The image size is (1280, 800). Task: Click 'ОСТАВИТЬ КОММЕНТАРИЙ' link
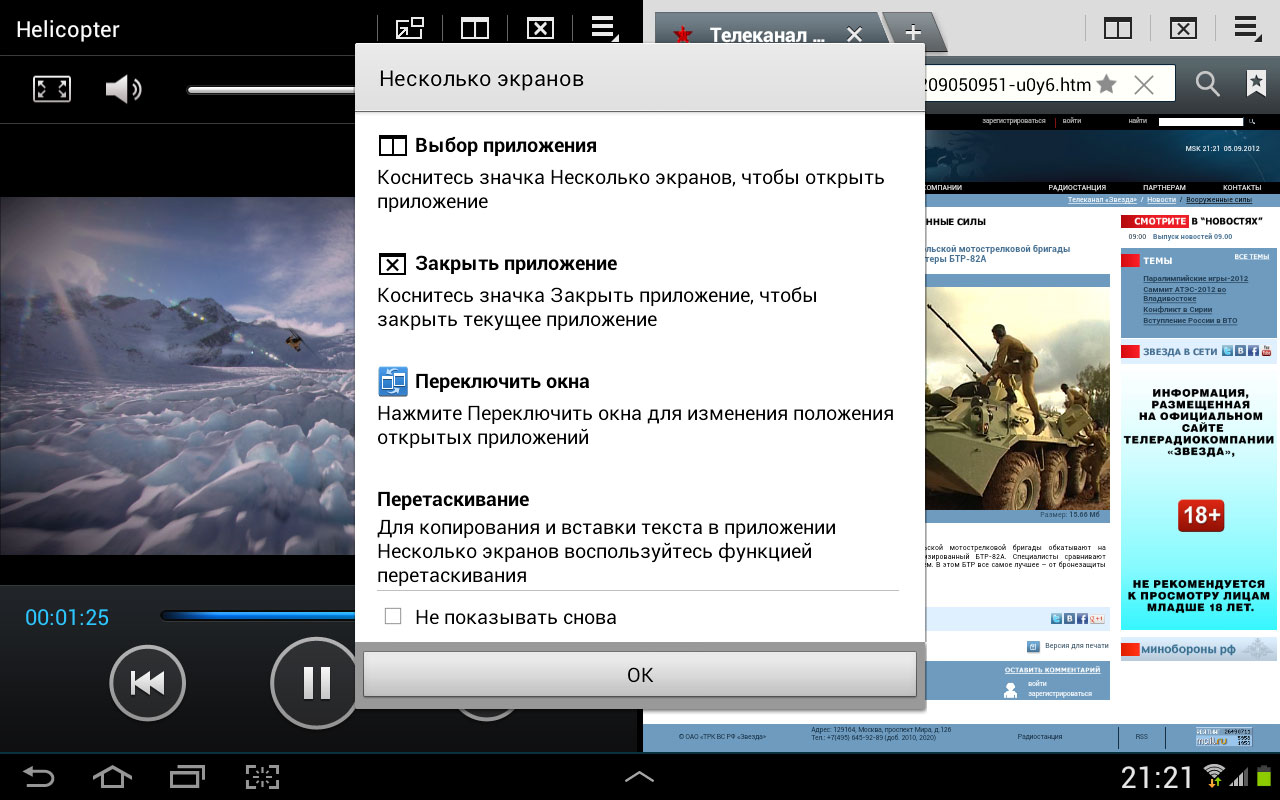tap(1052, 669)
